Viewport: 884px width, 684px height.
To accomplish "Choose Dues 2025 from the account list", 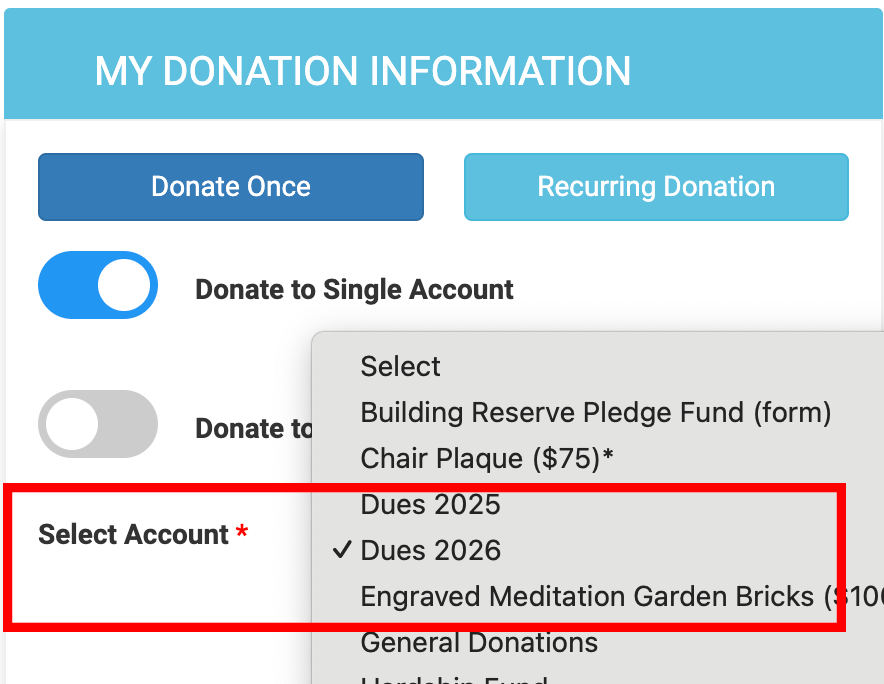I will (x=430, y=504).
